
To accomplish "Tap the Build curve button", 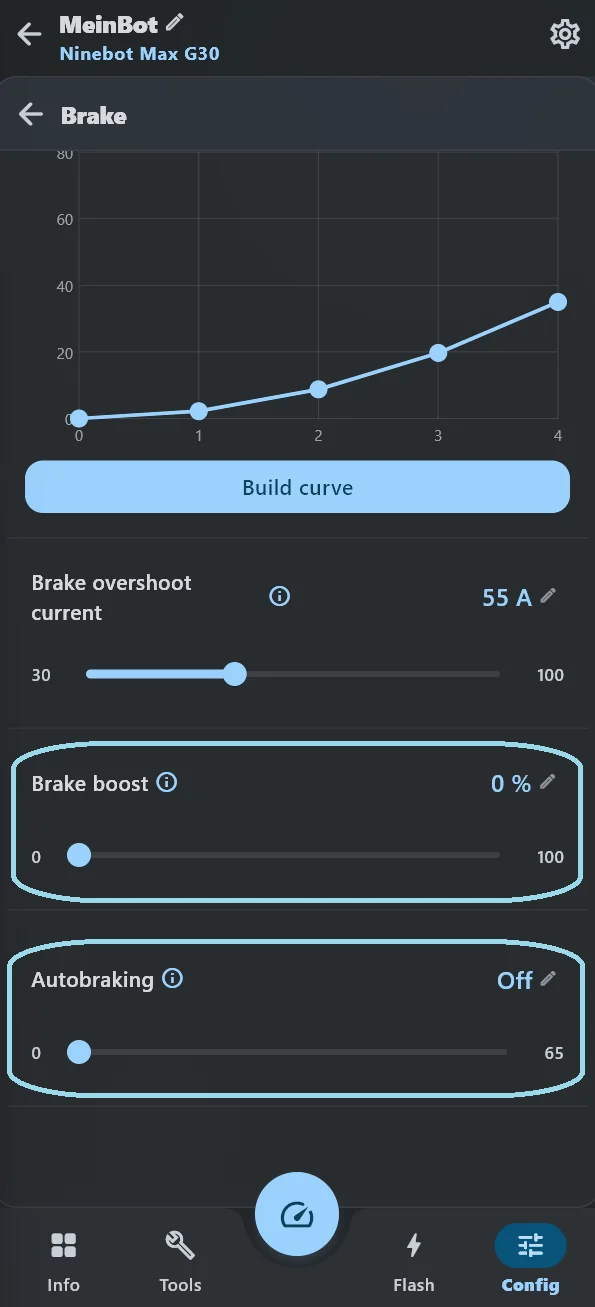I will [297, 487].
